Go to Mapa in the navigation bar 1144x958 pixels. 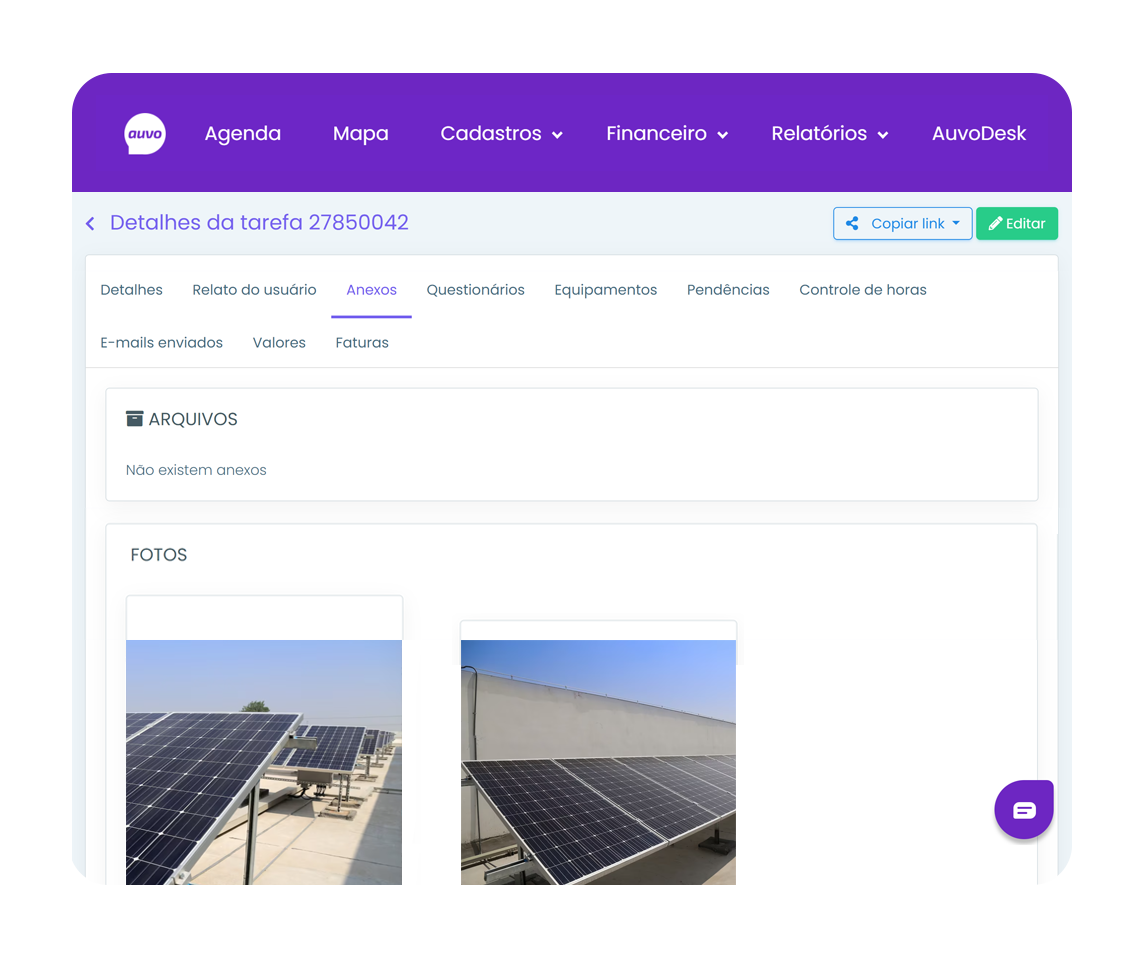click(360, 134)
